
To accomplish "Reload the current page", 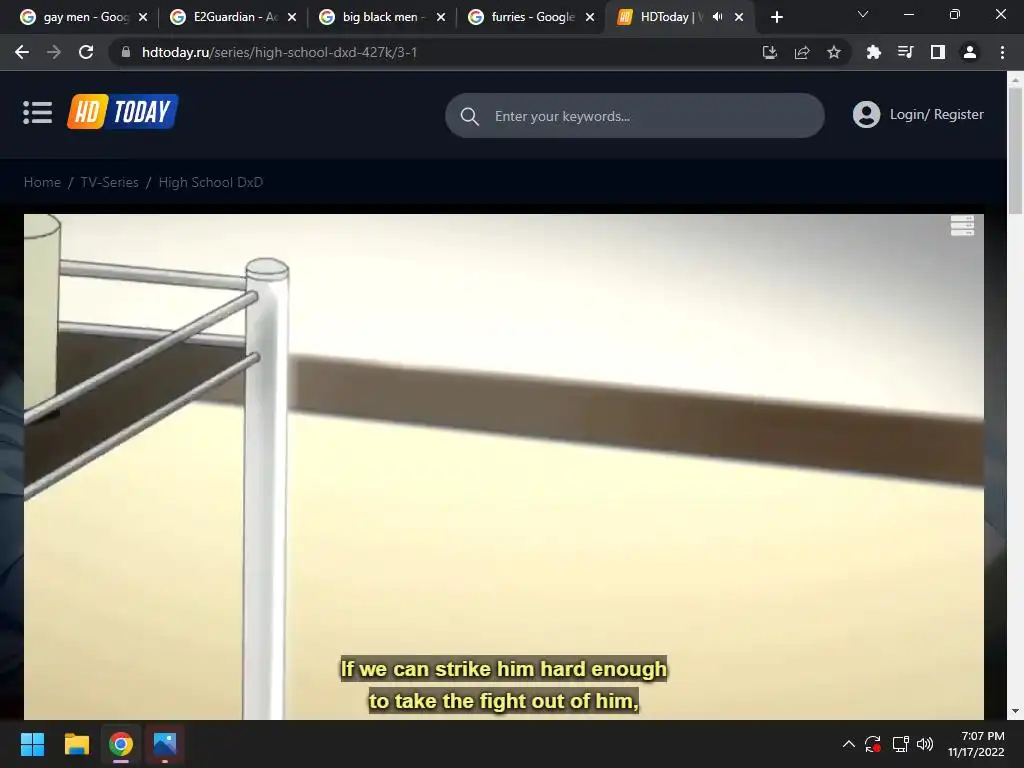I will tap(86, 52).
